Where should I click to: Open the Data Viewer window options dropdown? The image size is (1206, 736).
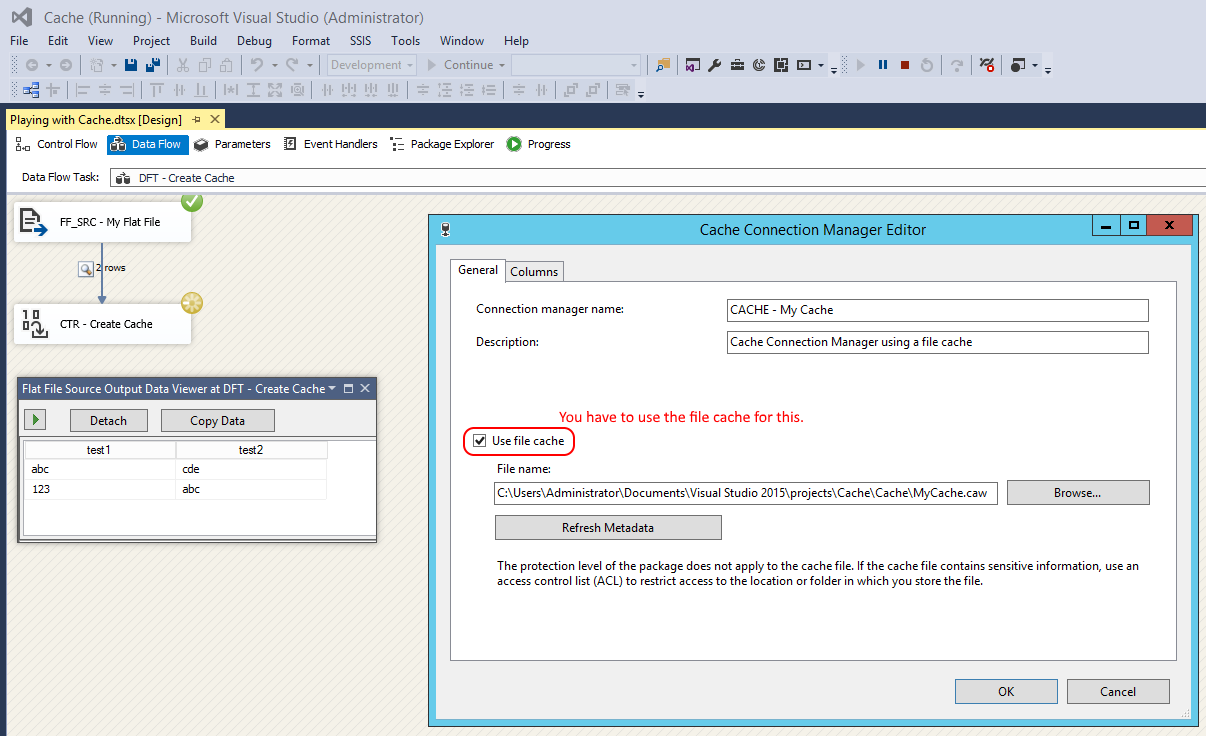coord(332,388)
